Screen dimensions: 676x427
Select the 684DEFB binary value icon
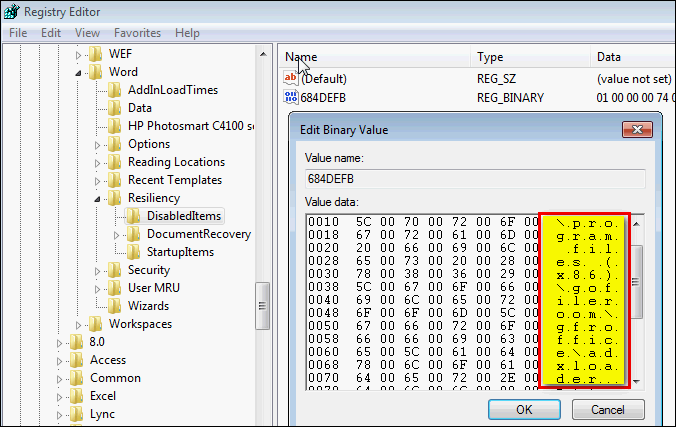(292, 97)
